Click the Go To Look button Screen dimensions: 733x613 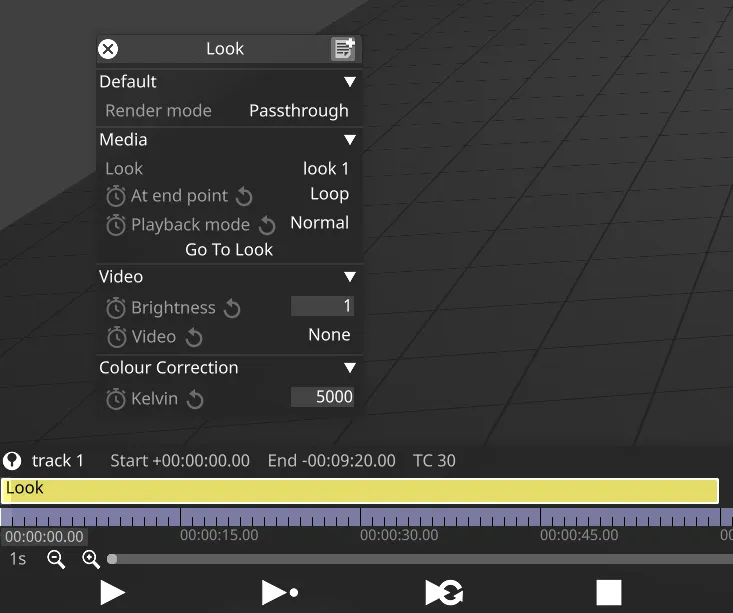pyautogui.click(x=229, y=250)
